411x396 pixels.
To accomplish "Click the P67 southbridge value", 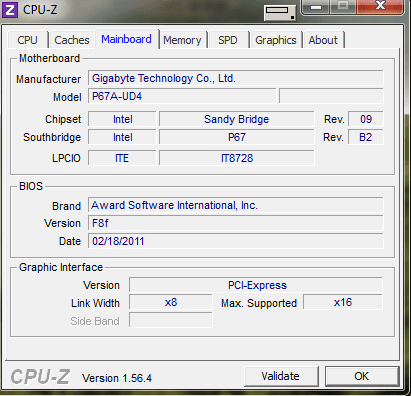I will 237,137.
